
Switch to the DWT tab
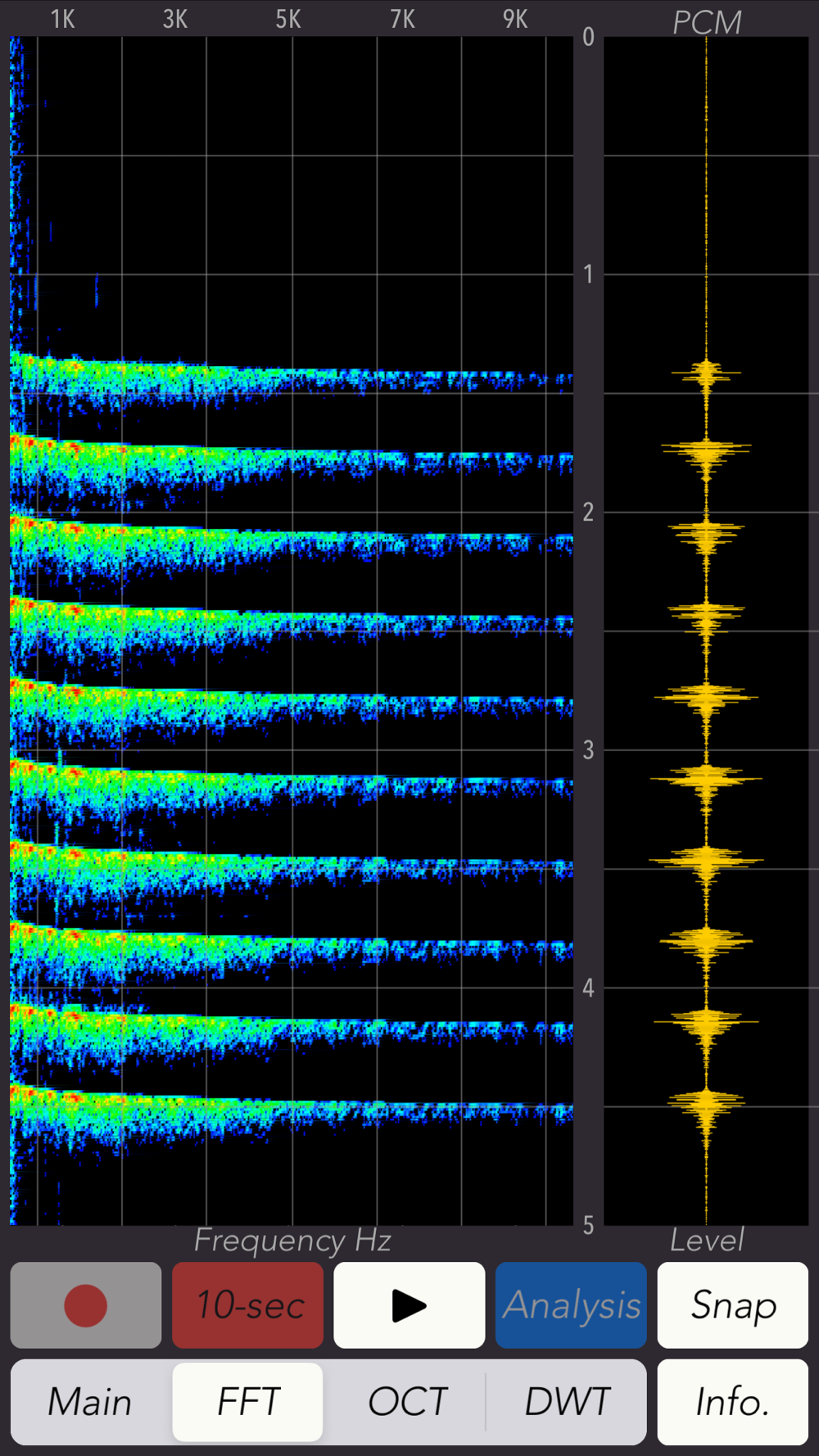(567, 1402)
